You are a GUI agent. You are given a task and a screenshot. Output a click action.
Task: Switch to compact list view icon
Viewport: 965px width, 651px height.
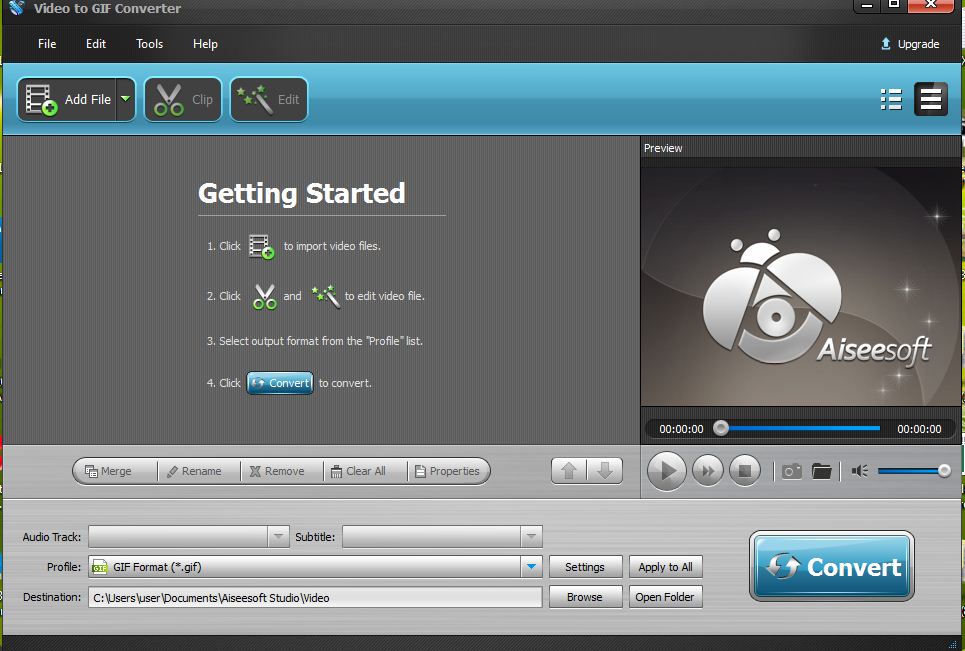tap(891, 99)
